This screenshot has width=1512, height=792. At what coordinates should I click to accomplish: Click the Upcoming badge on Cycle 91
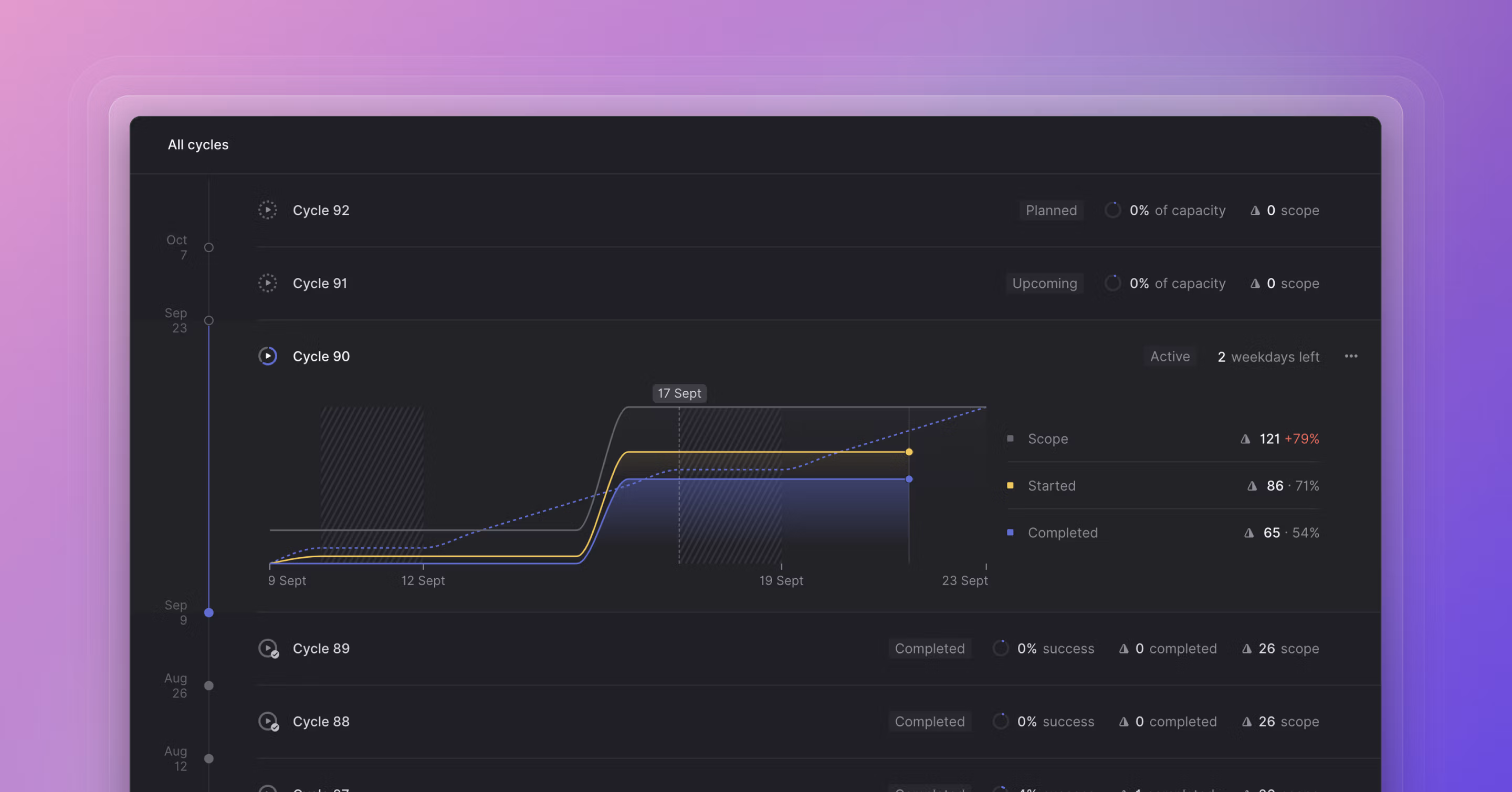click(x=1045, y=283)
